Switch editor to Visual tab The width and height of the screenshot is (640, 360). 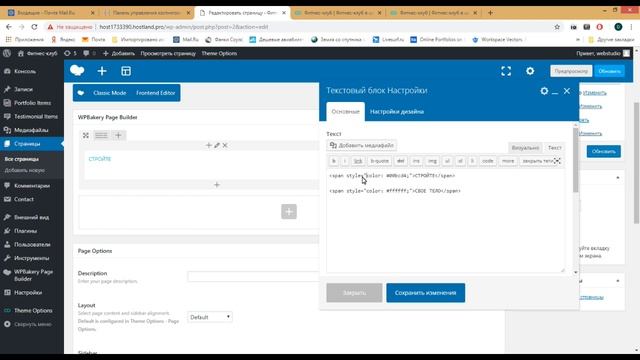525,148
